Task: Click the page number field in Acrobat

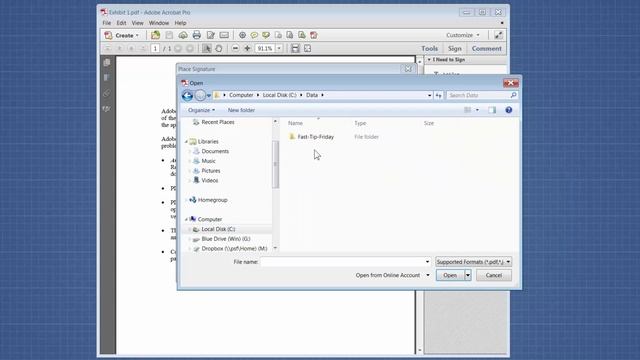Action: click(155, 49)
